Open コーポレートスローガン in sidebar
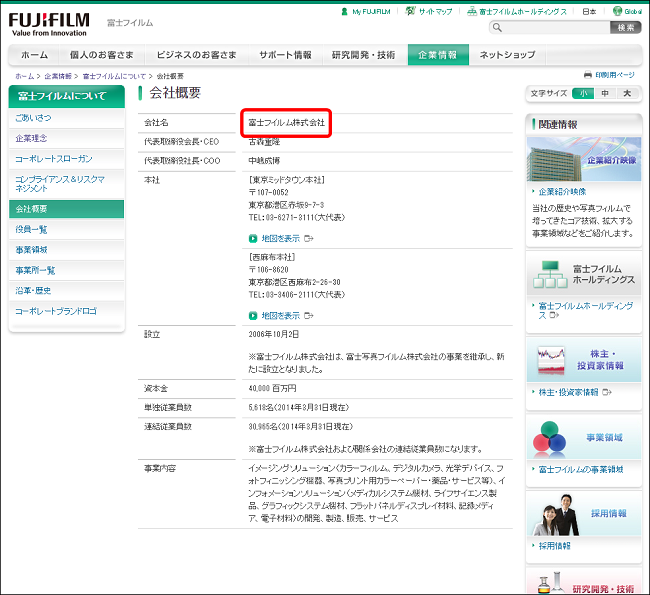650x595 pixels. [66, 159]
